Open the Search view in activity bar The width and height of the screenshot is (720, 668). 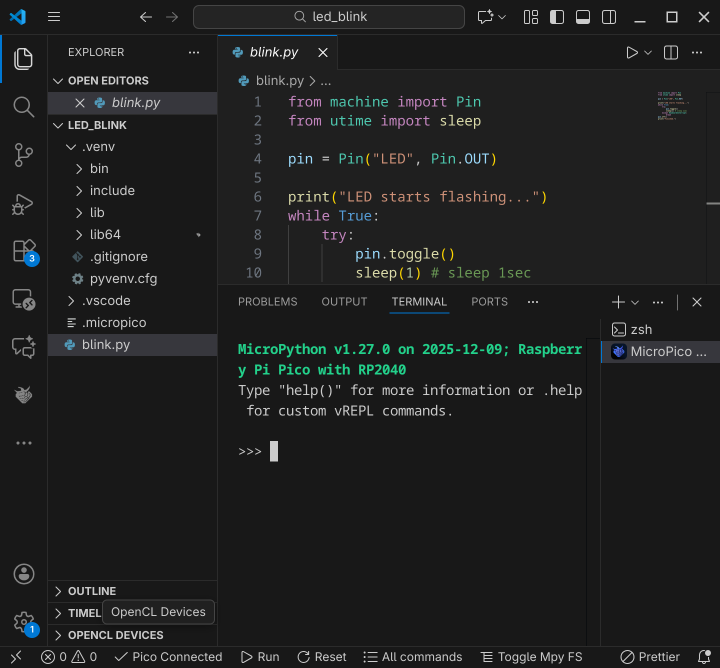[23, 106]
